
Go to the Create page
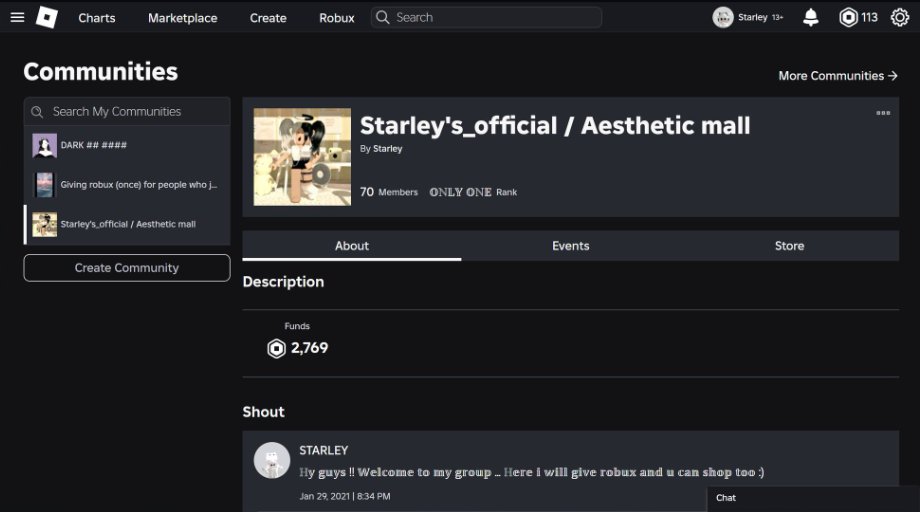[x=268, y=18]
